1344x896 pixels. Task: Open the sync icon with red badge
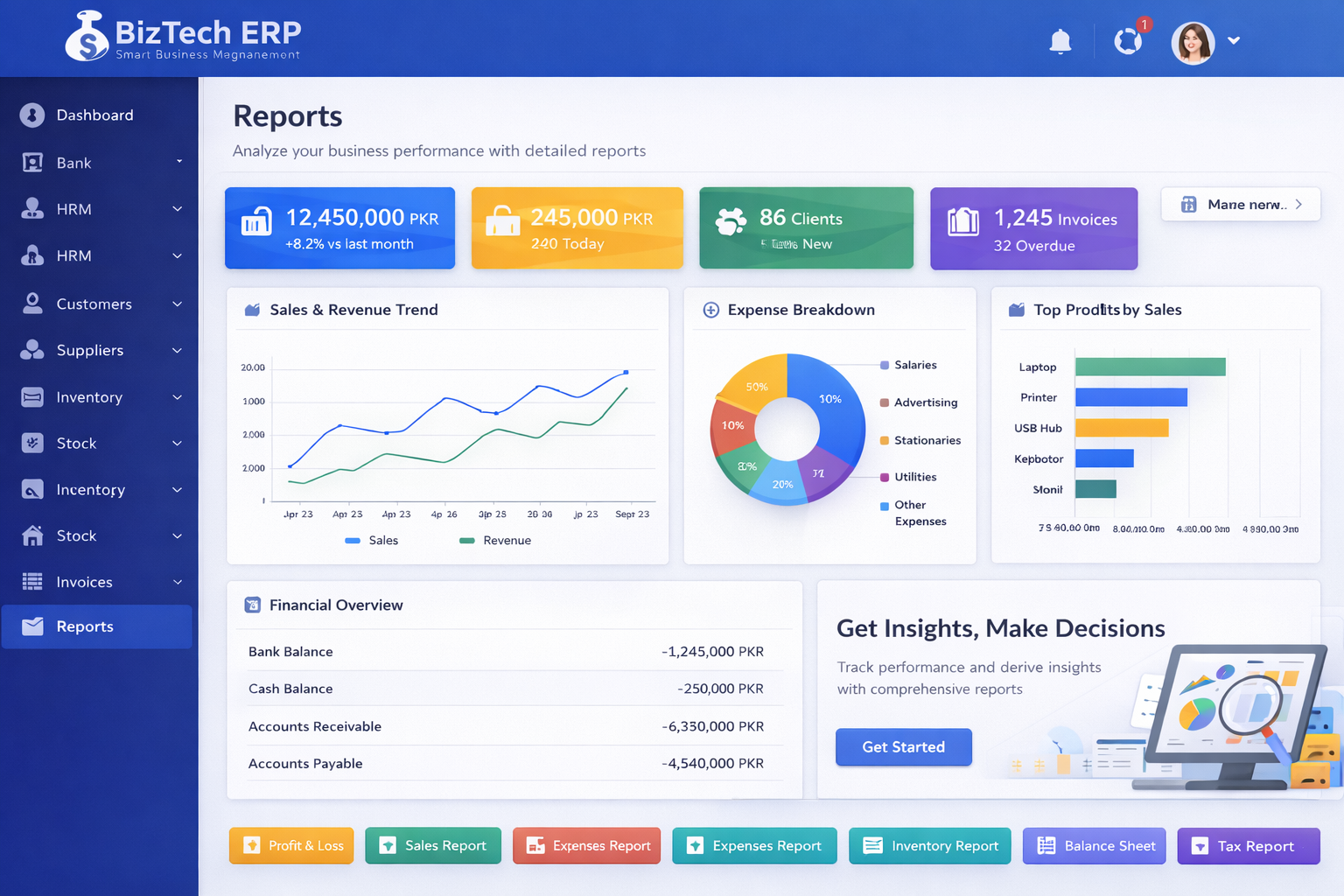[x=1128, y=41]
